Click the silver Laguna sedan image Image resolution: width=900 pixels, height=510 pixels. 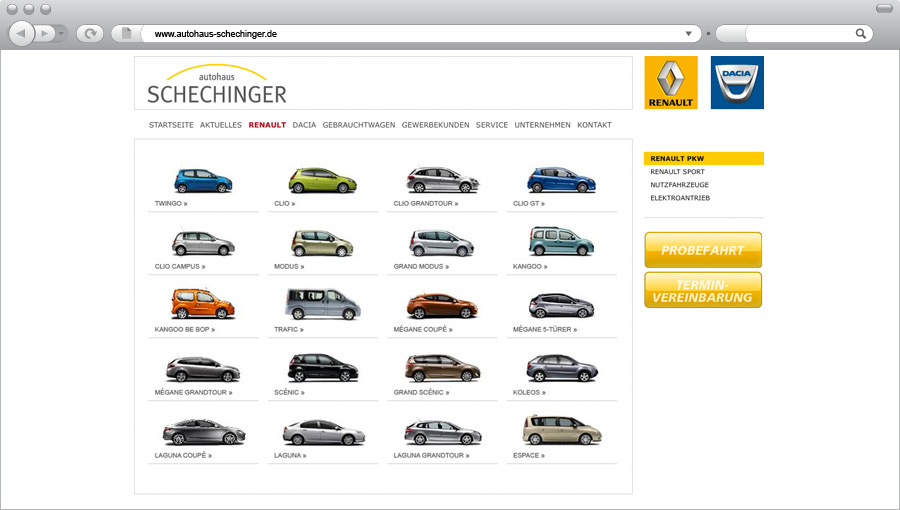(x=324, y=433)
